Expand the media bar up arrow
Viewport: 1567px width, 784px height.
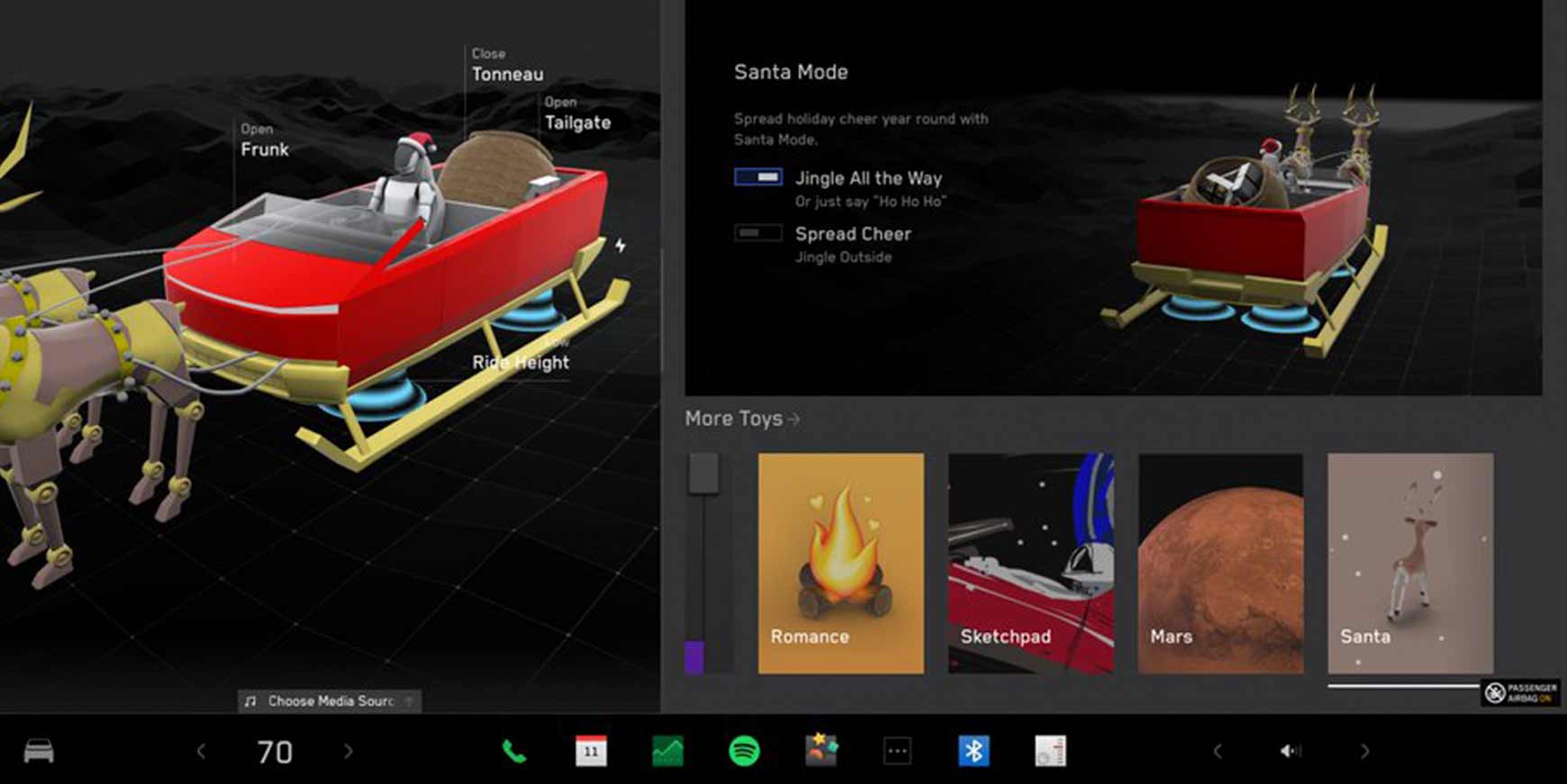click(x=409, y=701)
